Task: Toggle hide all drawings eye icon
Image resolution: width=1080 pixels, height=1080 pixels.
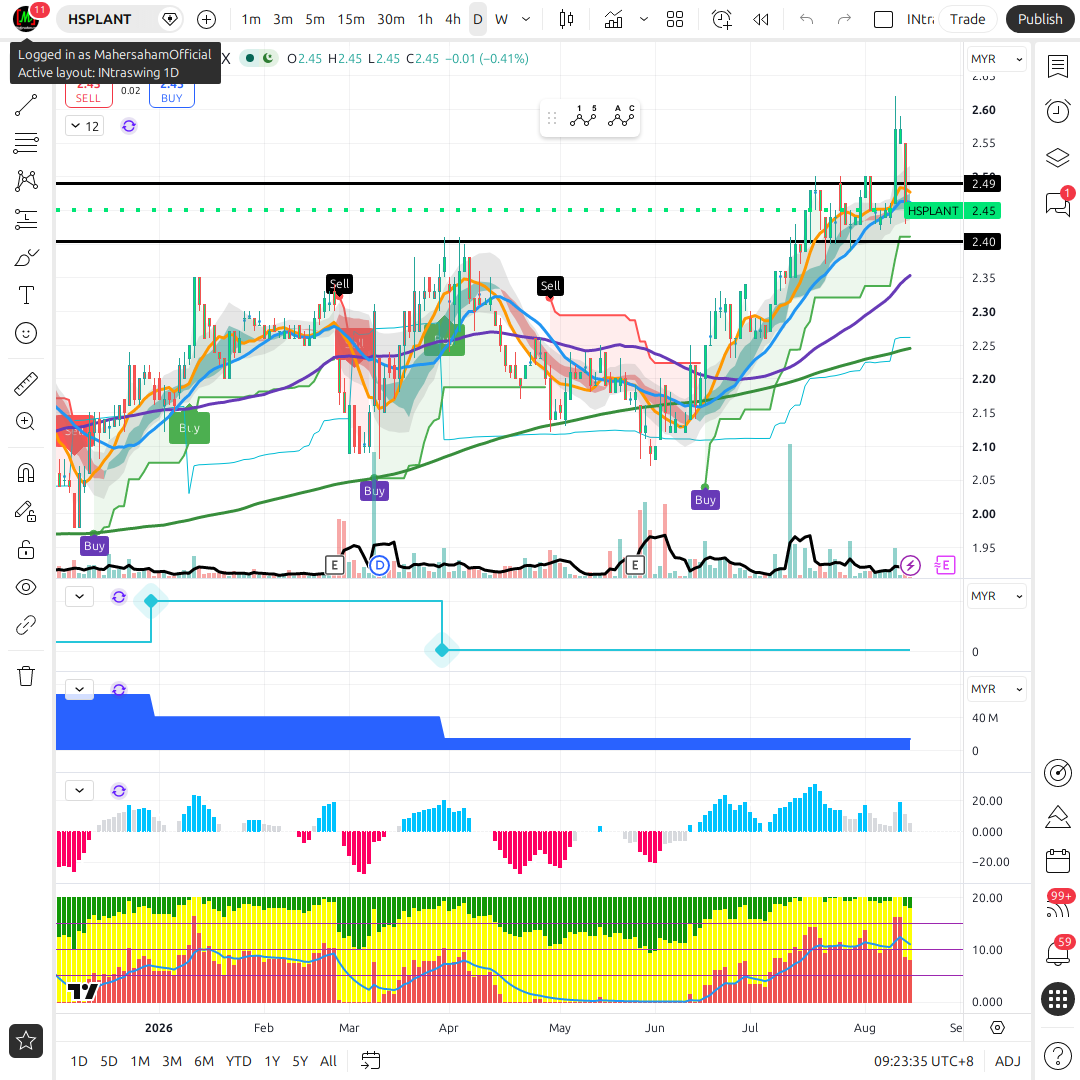Action: coord(26,587)
